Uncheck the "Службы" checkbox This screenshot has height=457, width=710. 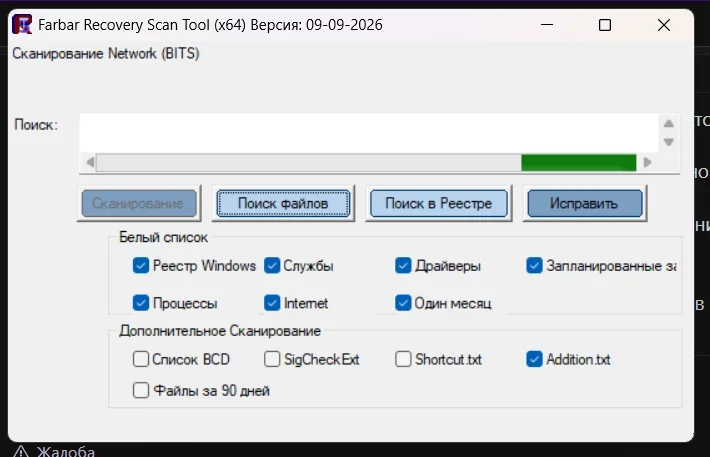click(272, 265)
